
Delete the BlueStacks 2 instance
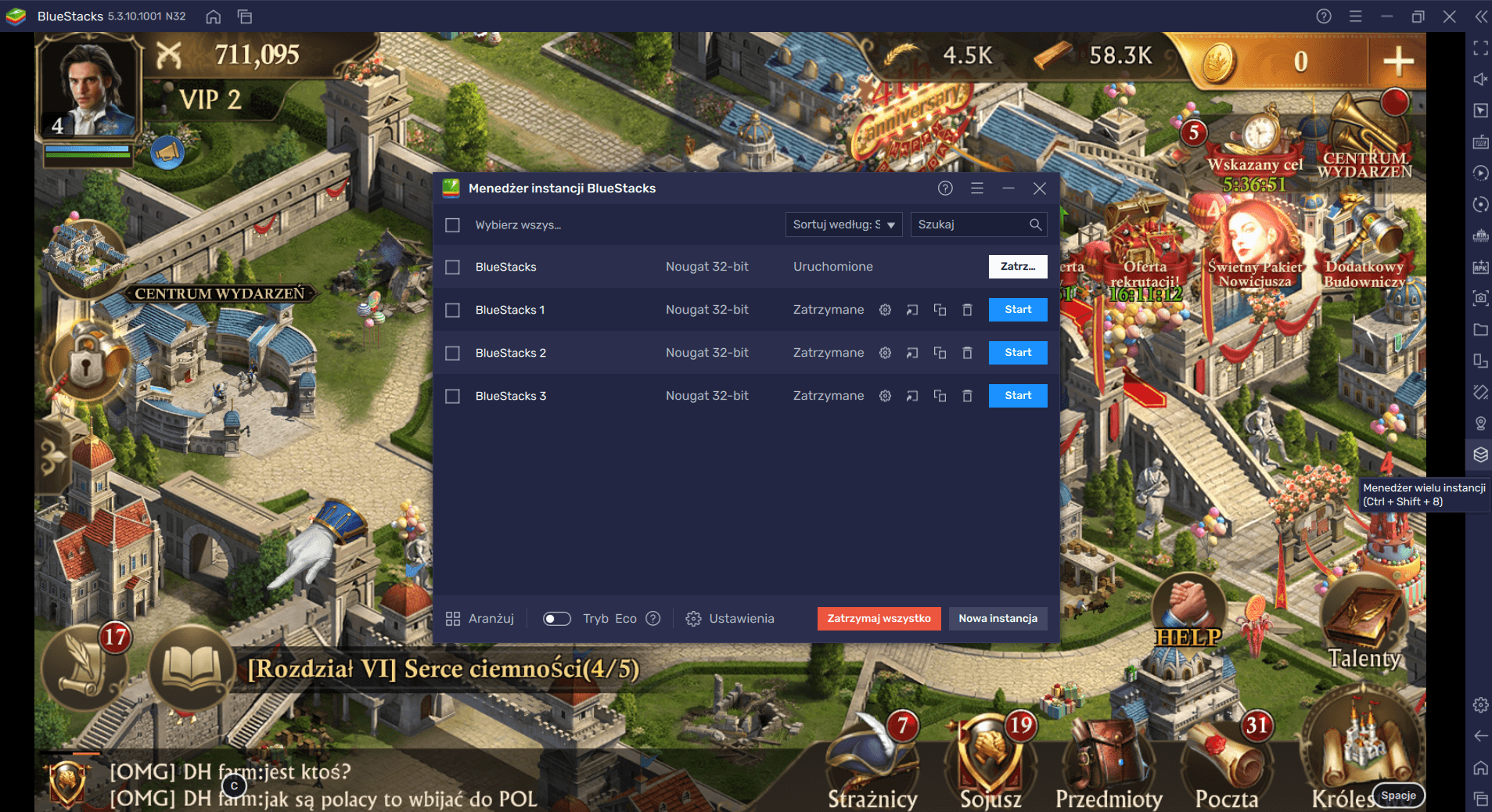tap(967, 353)
